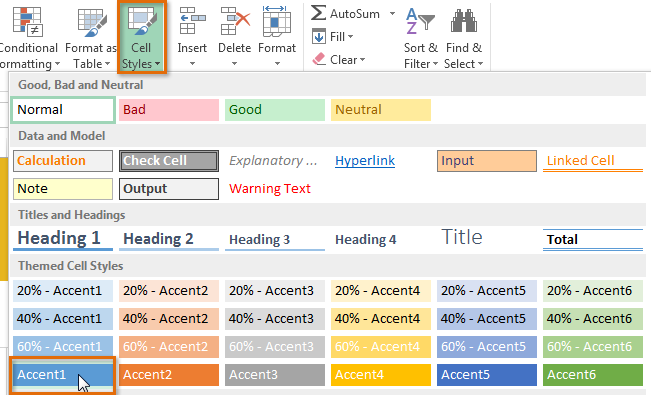Apply the Heading 2 style
This screenshot has width=651, height=395.
169,239
